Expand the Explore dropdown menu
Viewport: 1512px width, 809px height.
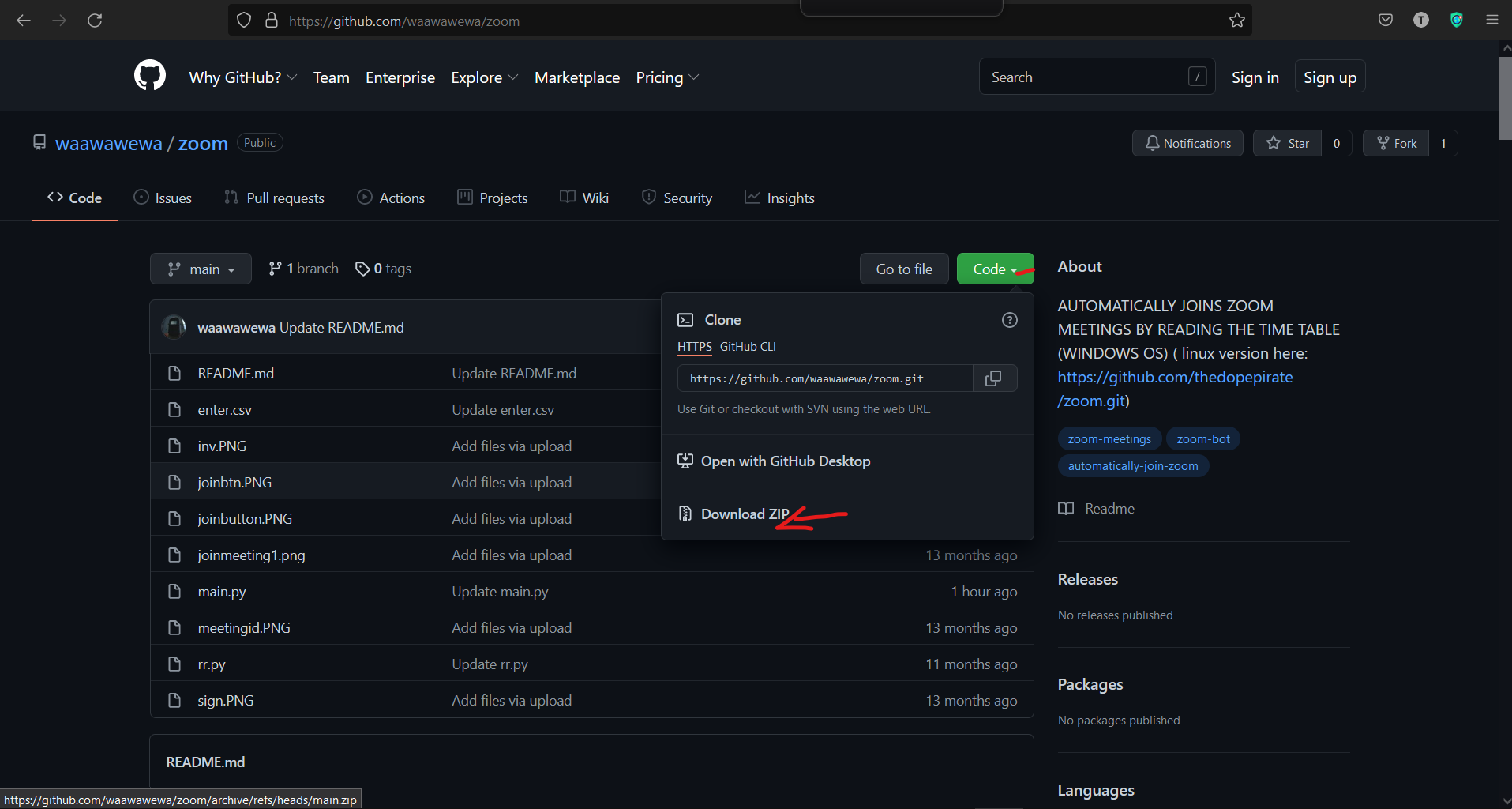coord(485,77)
